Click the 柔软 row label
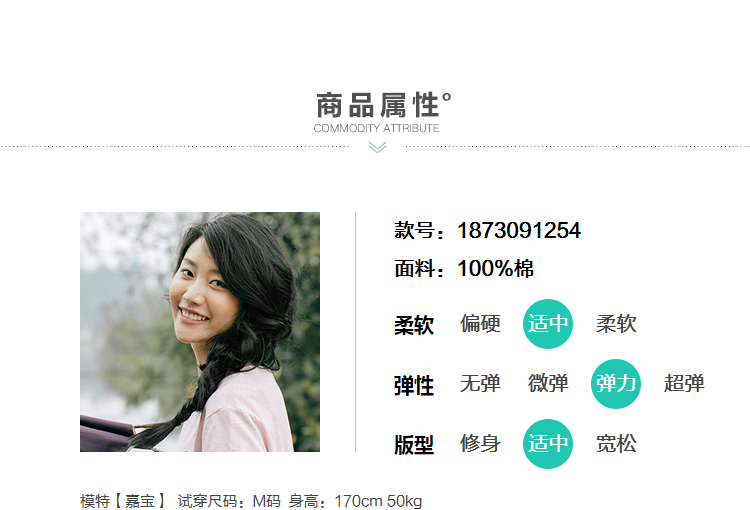750x510 pixels. point(414,325)
